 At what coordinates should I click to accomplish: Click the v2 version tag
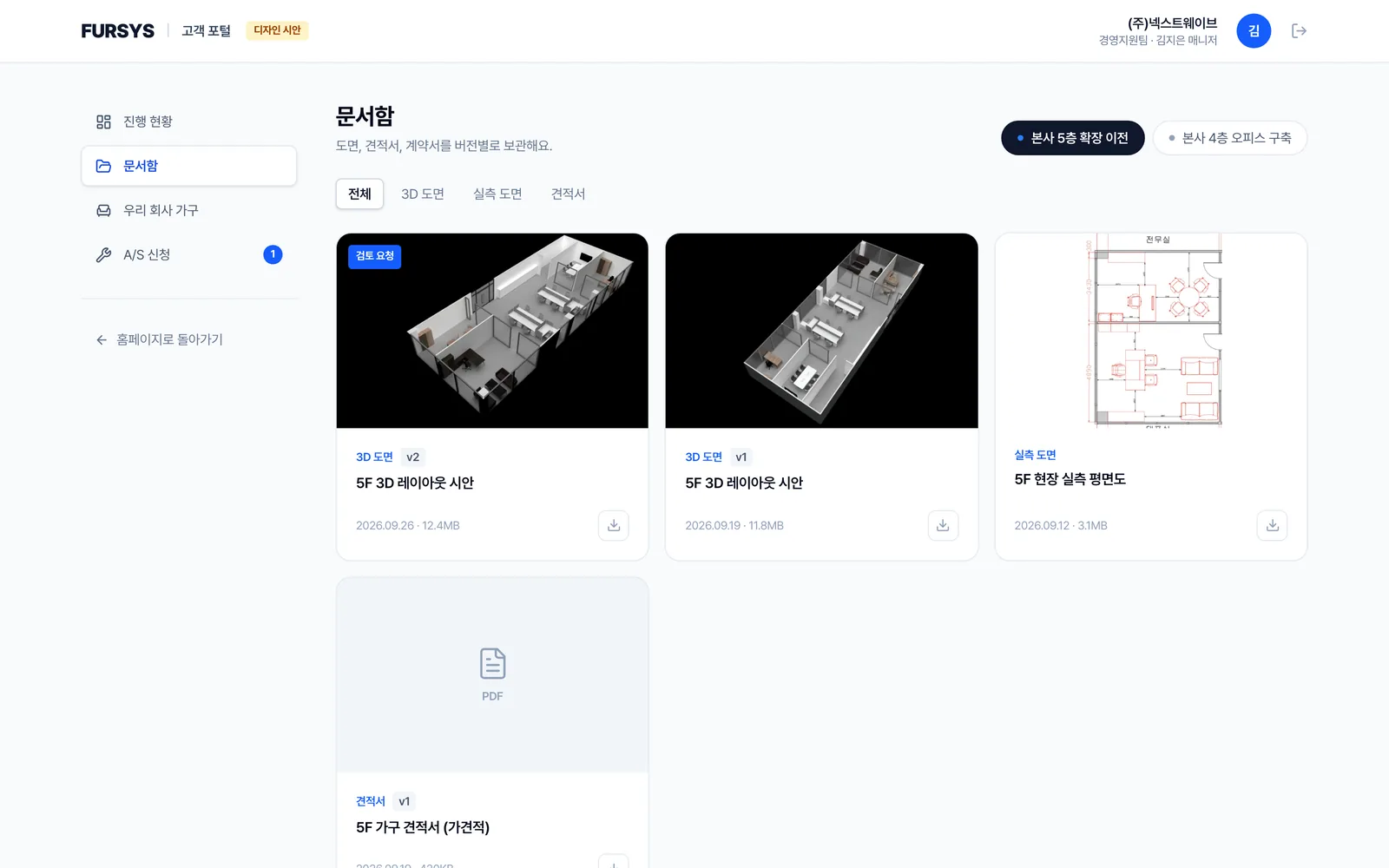(x=412, y=457)
